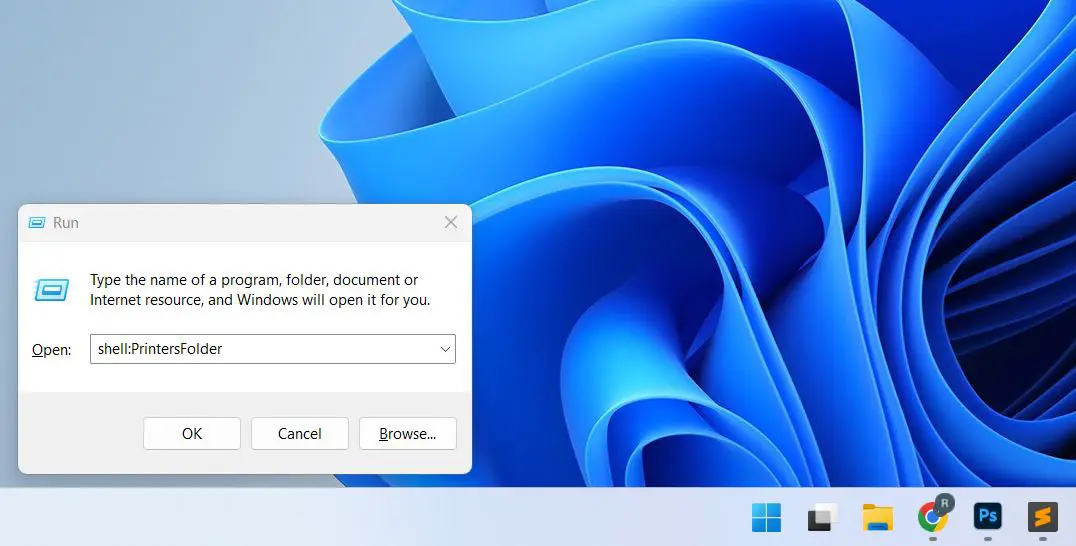Cancel the Run dialog
Image resolution: width=1076 pixels, height=546 pixels.
300,434
